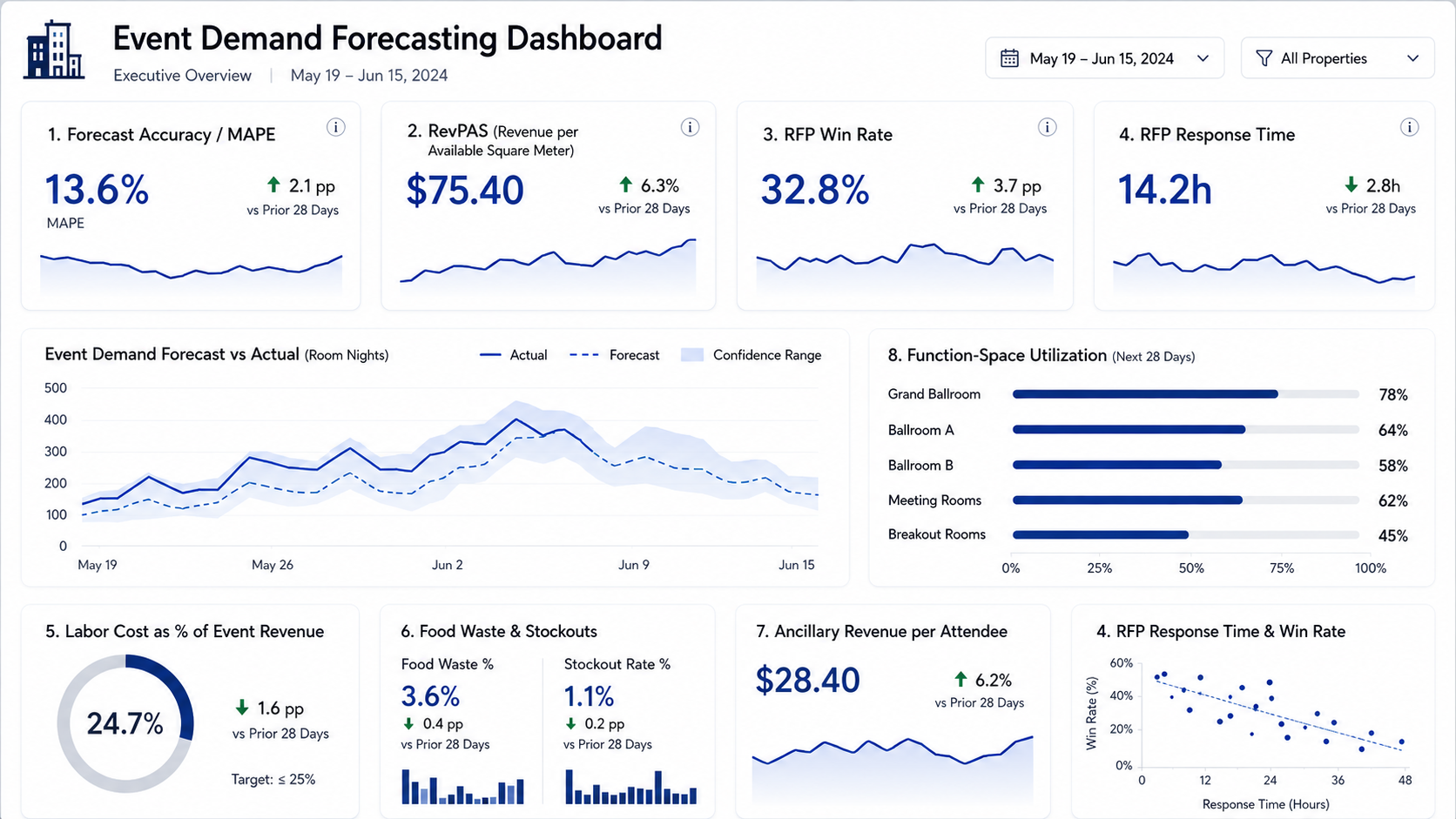Screen dimensions: 1456x819
Task: Click the Target ≤ 25% text
Action: pyautogui.click(x=273, y=779)
